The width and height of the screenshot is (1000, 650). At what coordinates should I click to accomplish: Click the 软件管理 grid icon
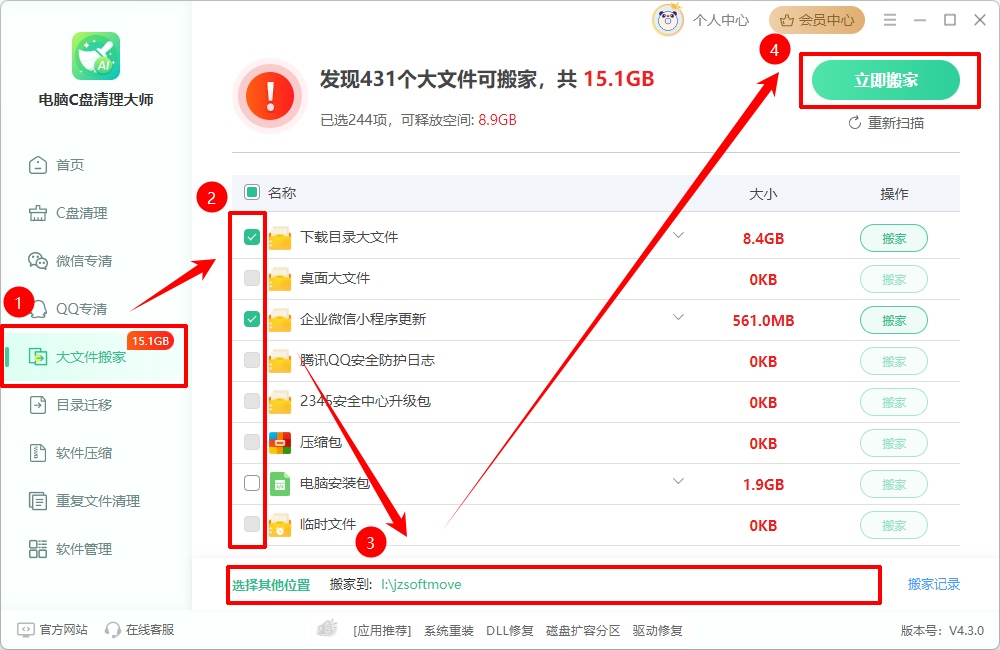point(38,549)
